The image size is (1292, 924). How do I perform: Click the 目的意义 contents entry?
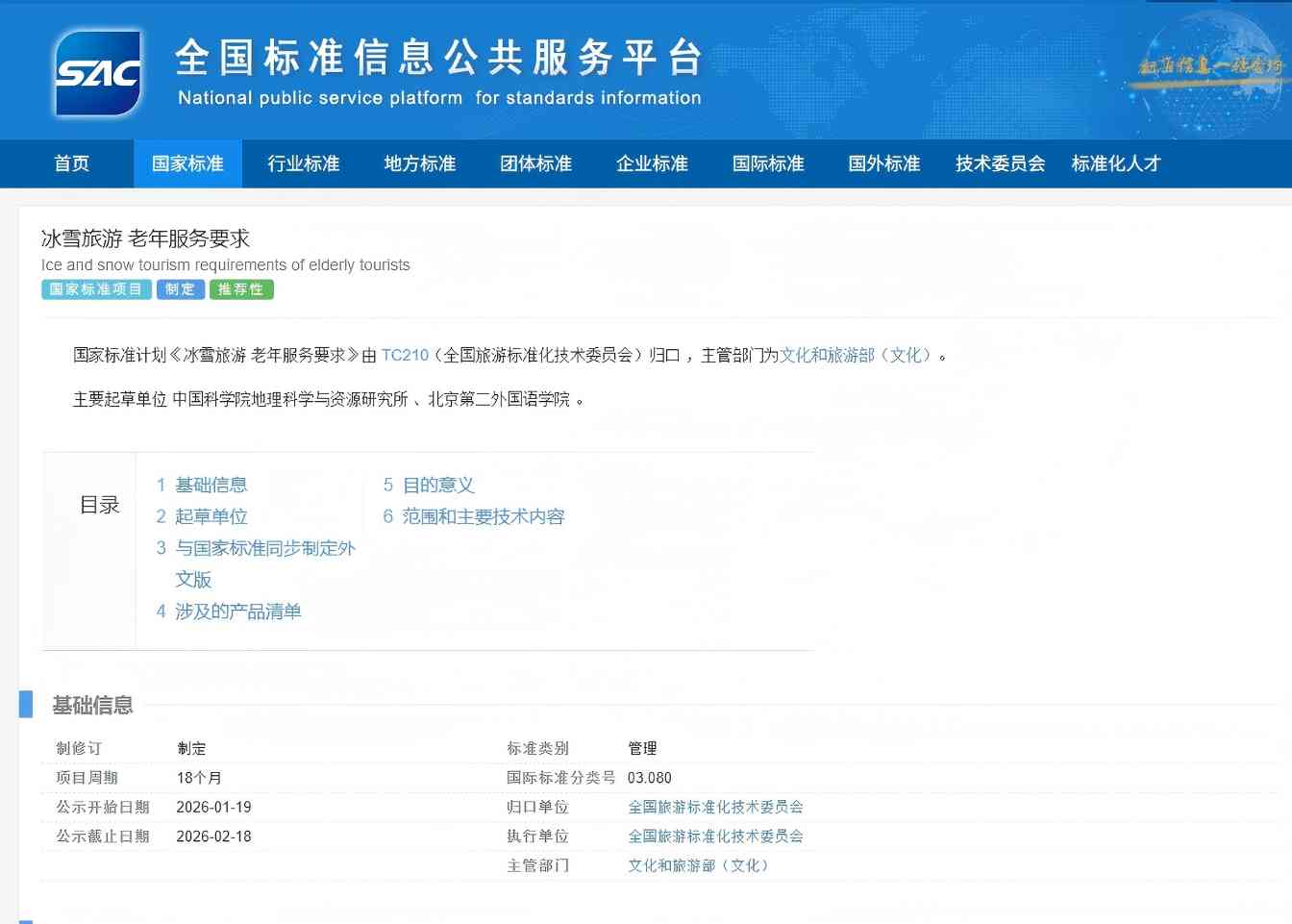tap(439, 485)
